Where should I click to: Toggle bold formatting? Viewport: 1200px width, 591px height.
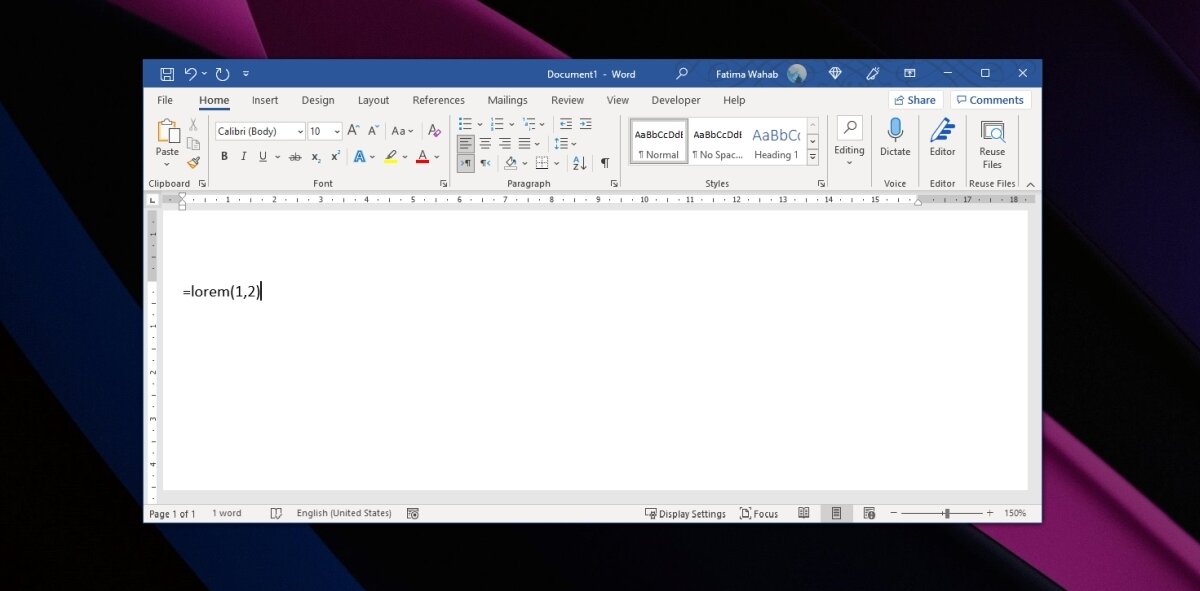pos(223,157)
